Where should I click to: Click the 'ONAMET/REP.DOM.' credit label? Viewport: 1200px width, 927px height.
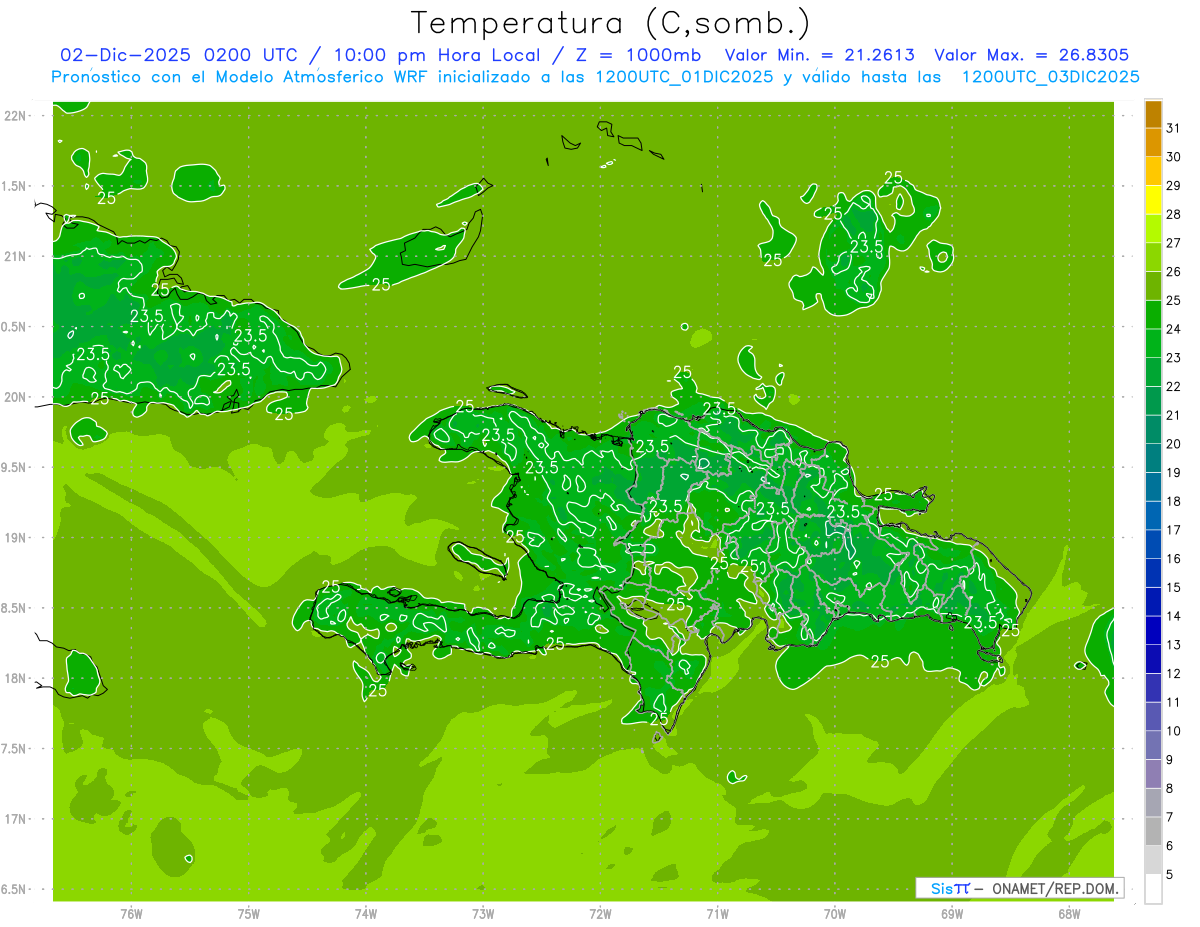coord(1053,888)
